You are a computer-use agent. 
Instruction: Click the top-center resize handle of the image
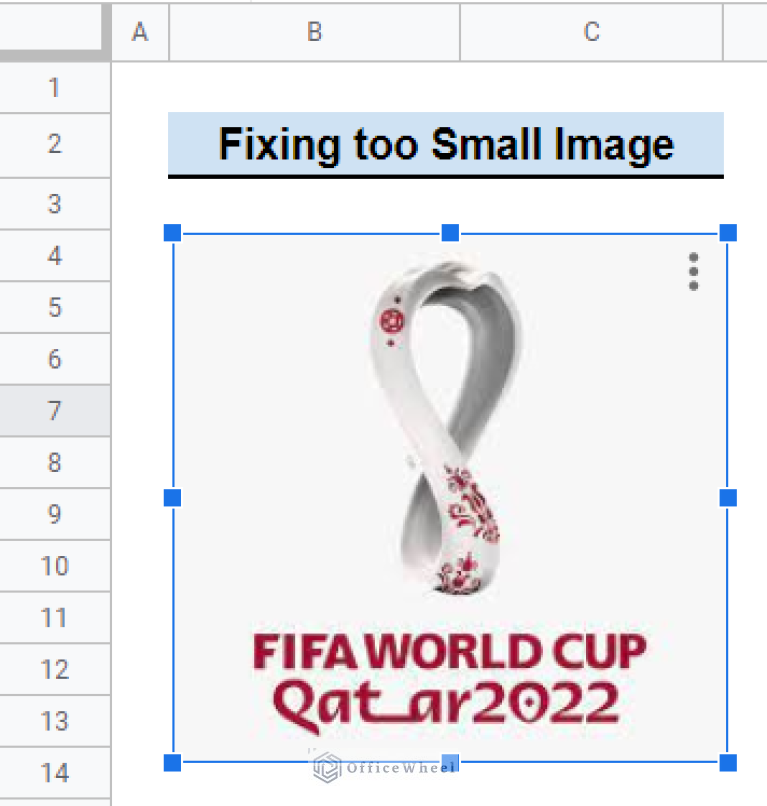[x=448, y=234]
